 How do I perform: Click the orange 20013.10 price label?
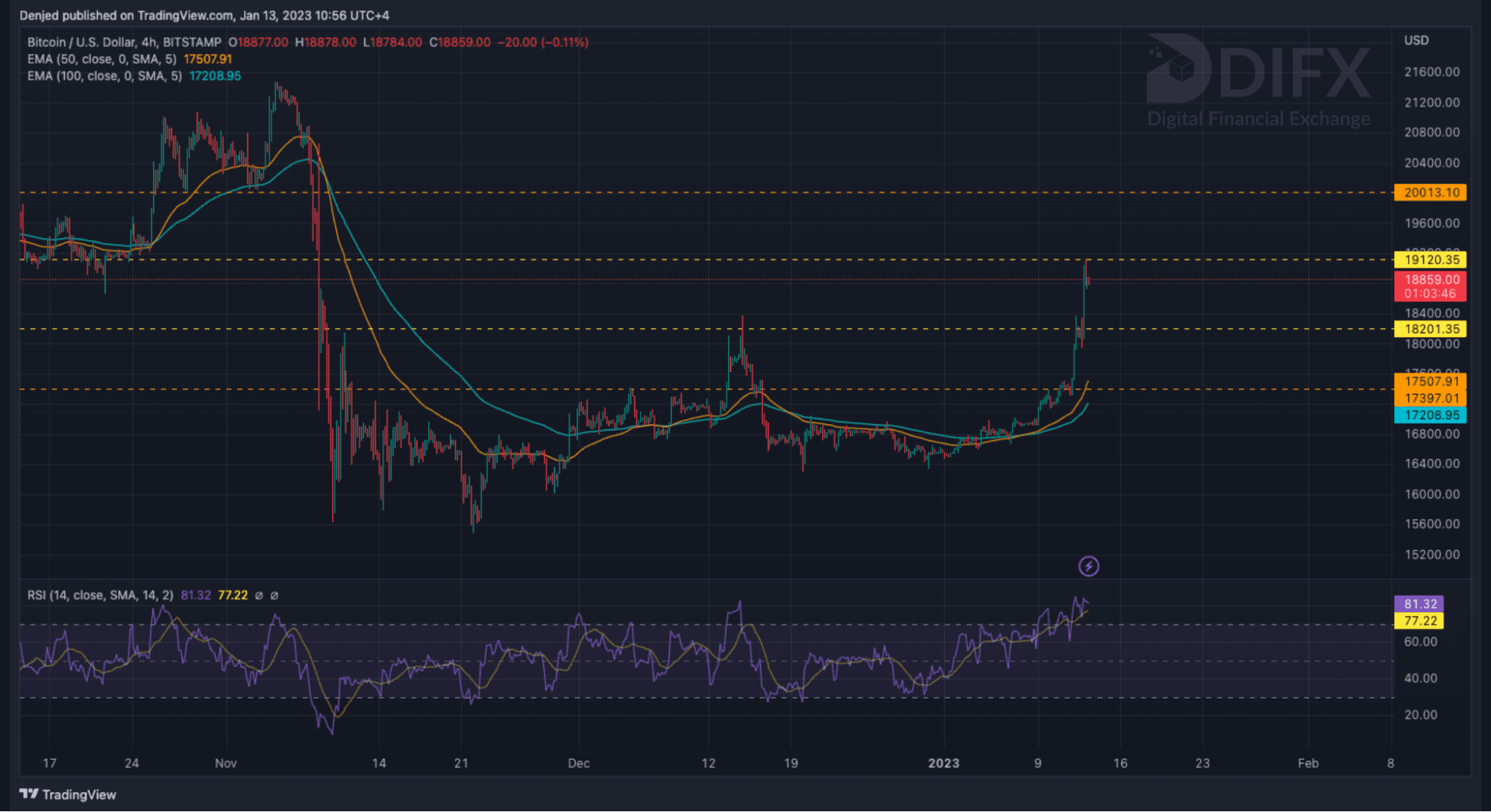[1430, 192]
